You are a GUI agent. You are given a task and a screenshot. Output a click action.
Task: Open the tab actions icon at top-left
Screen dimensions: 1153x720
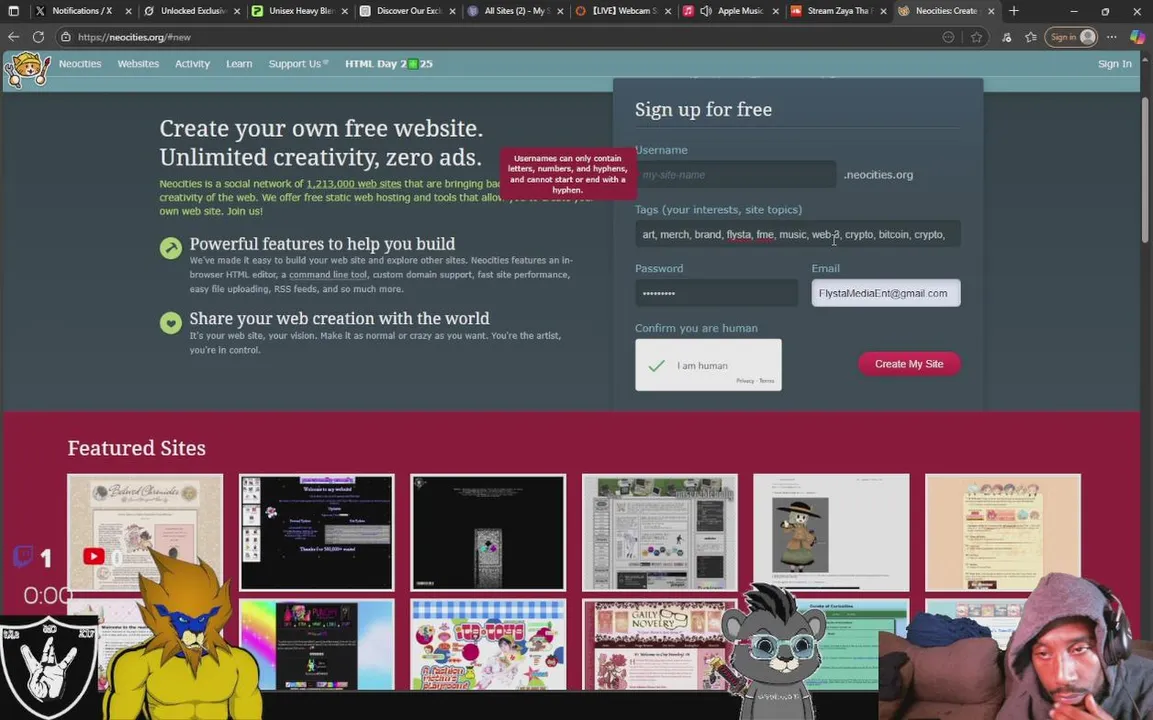[x=13, y=11]
